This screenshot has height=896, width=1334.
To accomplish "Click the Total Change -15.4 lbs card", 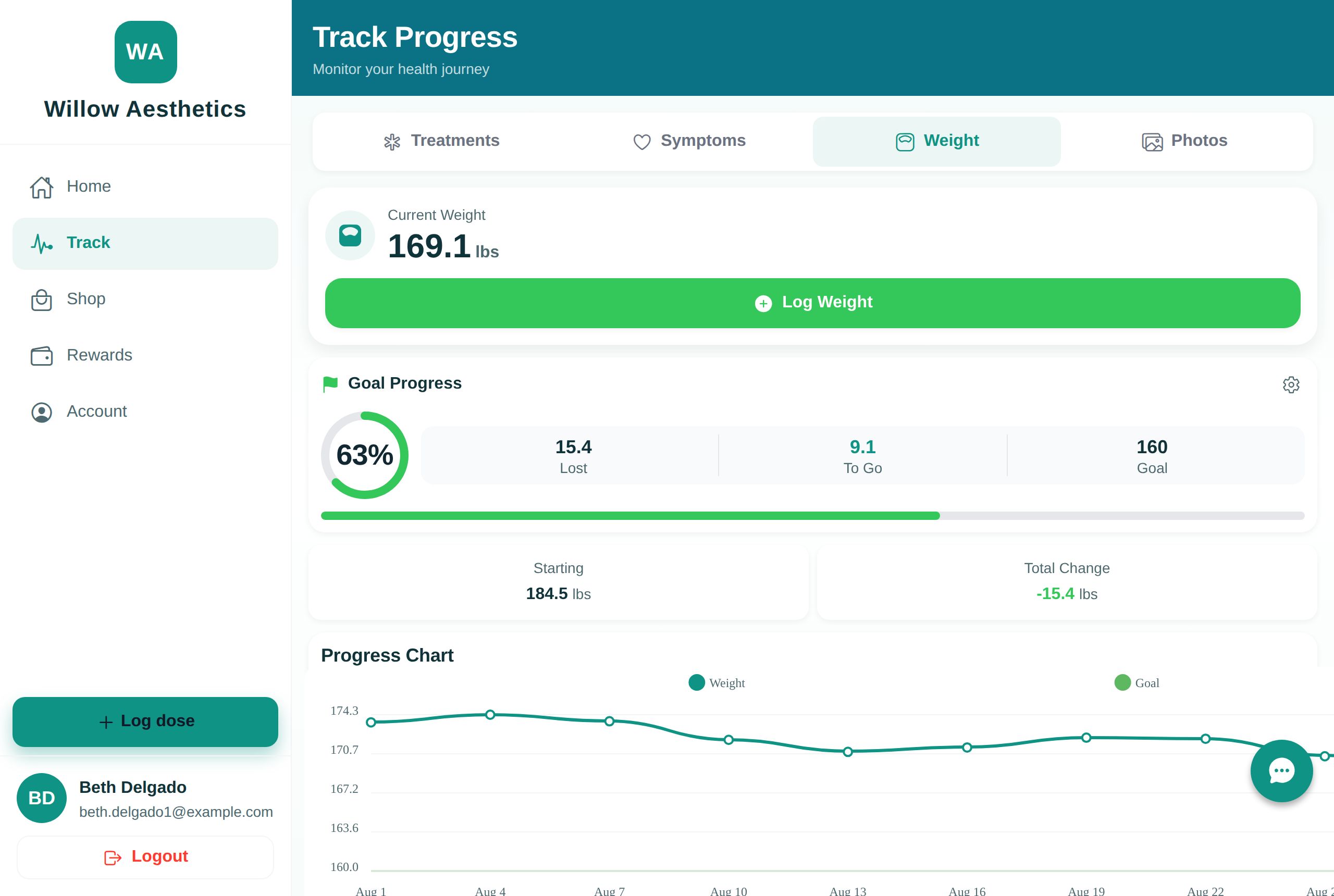I will [x=1067, y=583].
